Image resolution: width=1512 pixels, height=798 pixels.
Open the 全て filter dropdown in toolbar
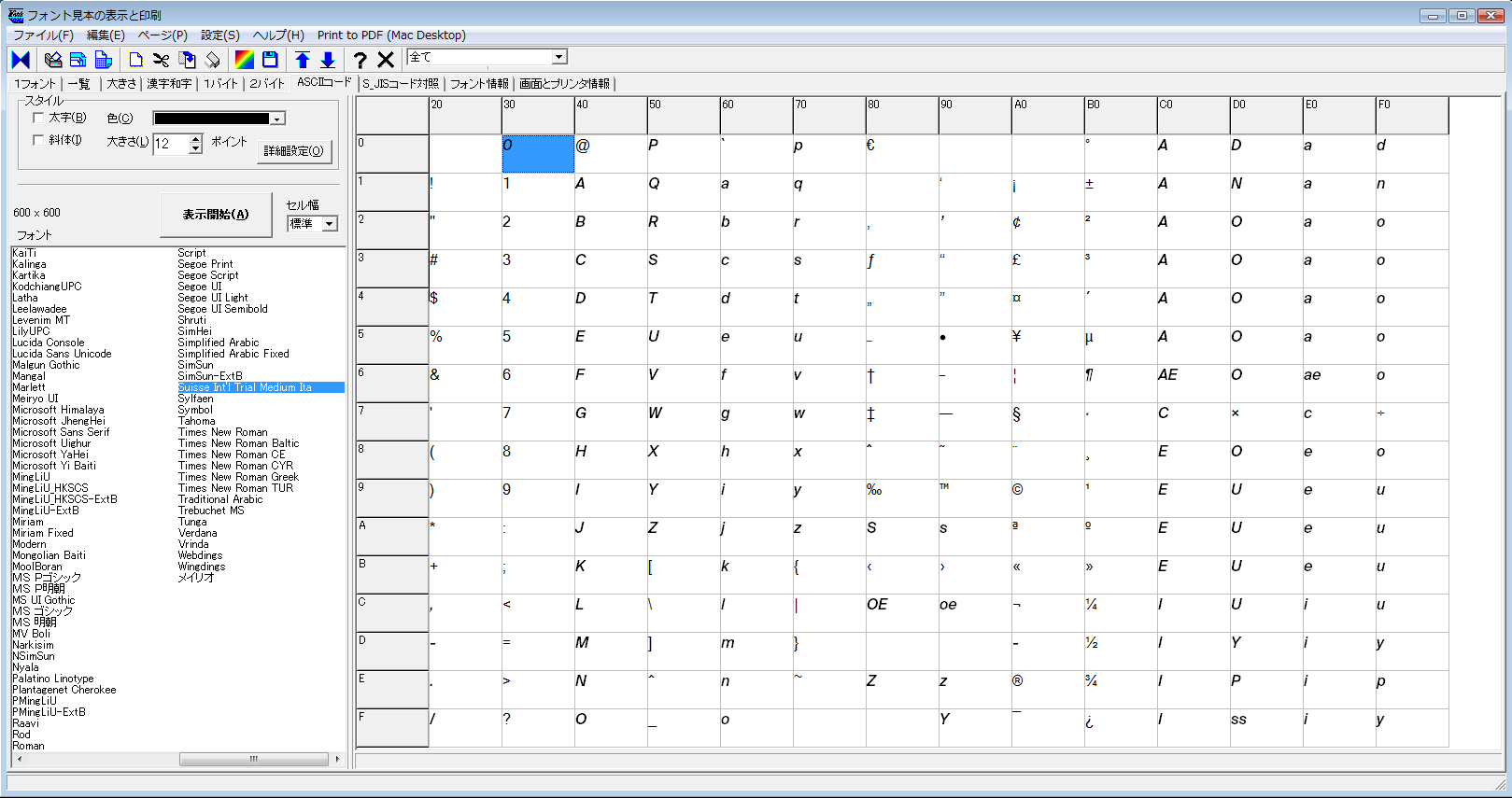[x=558, y=57]
